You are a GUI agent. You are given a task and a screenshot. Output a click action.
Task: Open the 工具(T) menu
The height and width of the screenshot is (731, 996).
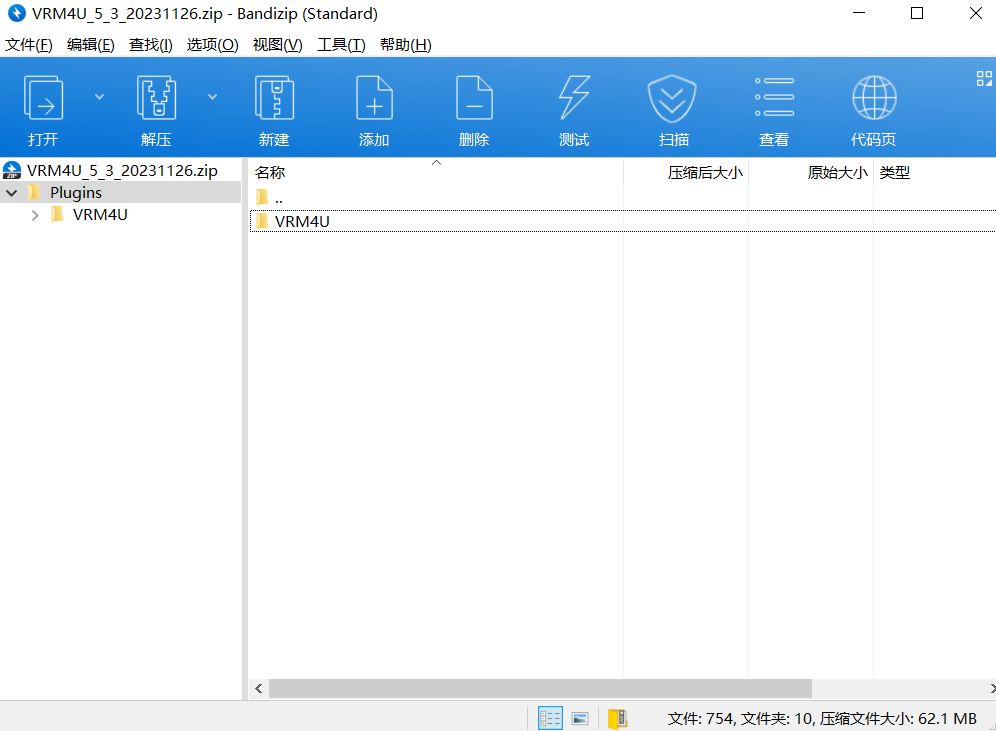click(x=341, y=44)
